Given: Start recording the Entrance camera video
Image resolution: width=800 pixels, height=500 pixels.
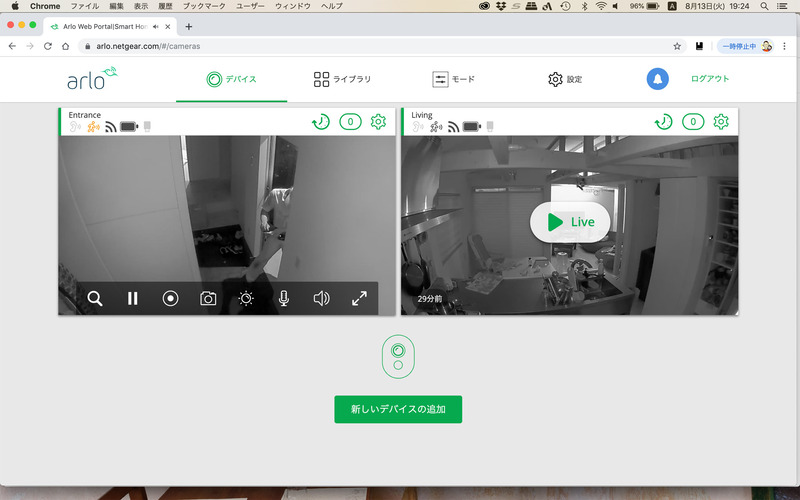Looking at the screenshot, I should (x=170, y=298).
